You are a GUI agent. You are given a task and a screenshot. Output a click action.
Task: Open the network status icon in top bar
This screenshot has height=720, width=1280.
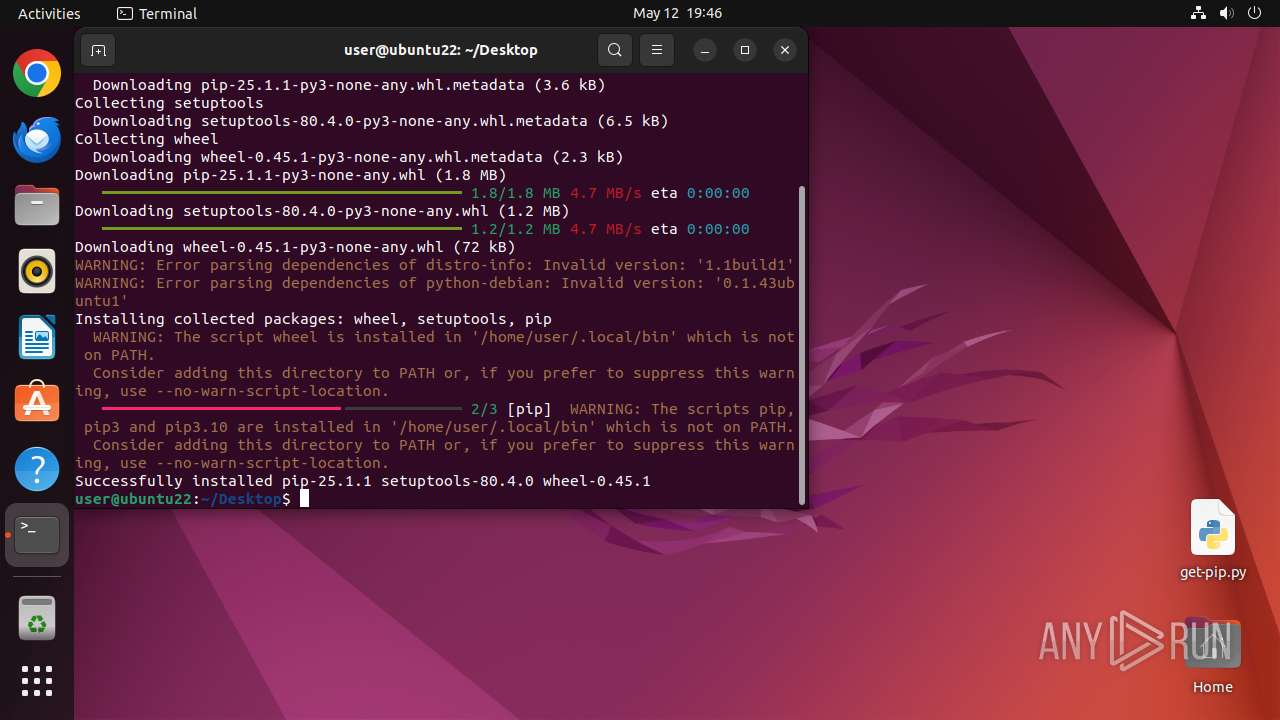point(1199,13)
